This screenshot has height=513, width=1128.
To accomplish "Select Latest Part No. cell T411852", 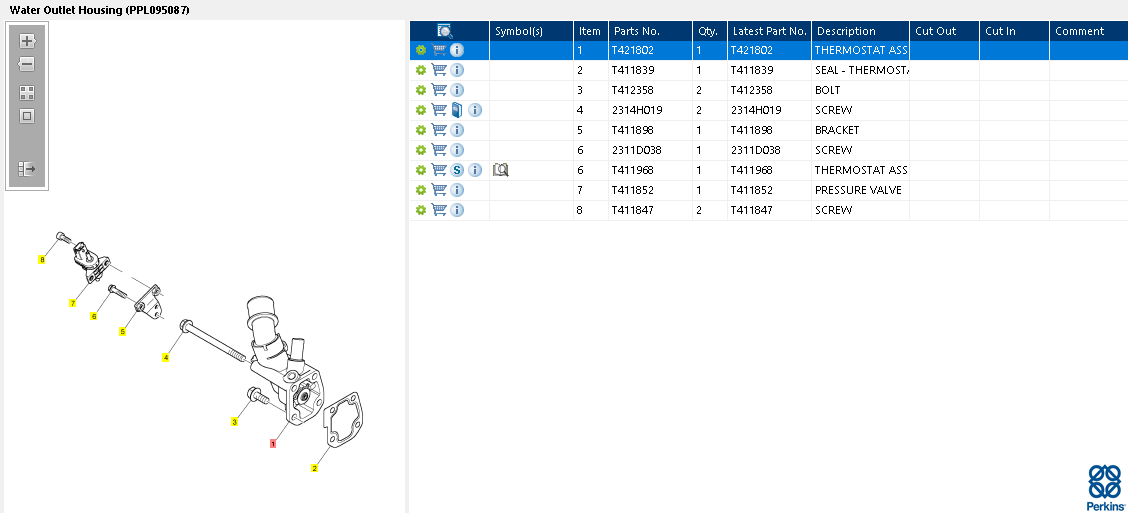I will click(x=769, y=190).
